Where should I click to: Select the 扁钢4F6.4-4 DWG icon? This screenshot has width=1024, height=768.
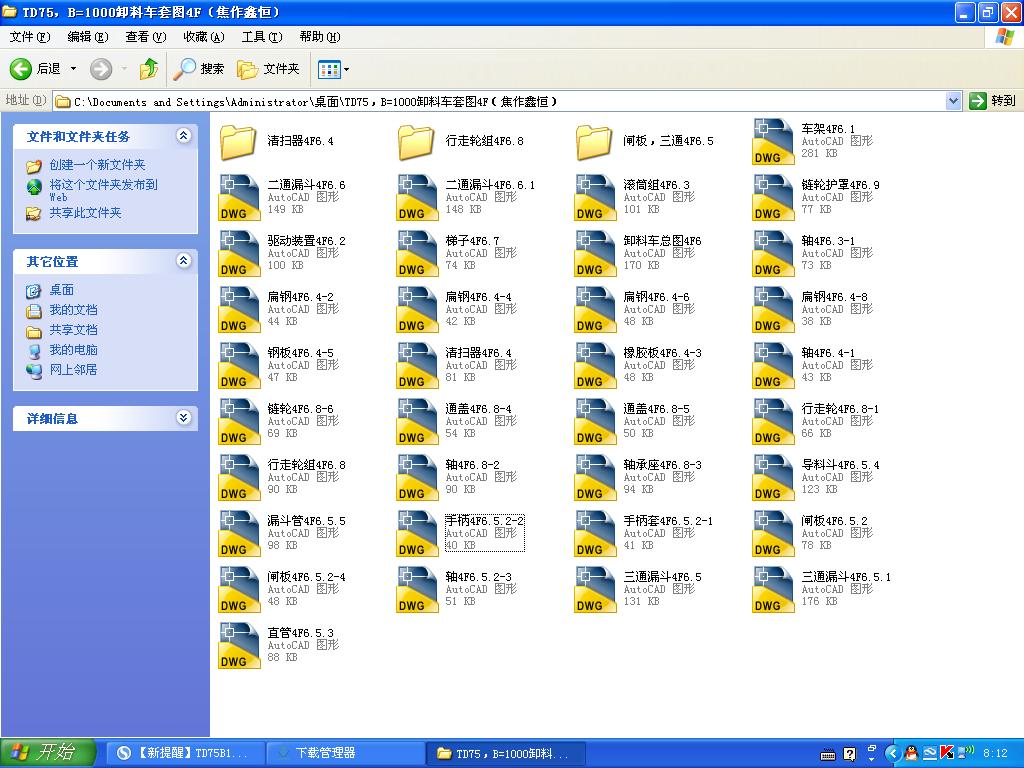point(417,310)
